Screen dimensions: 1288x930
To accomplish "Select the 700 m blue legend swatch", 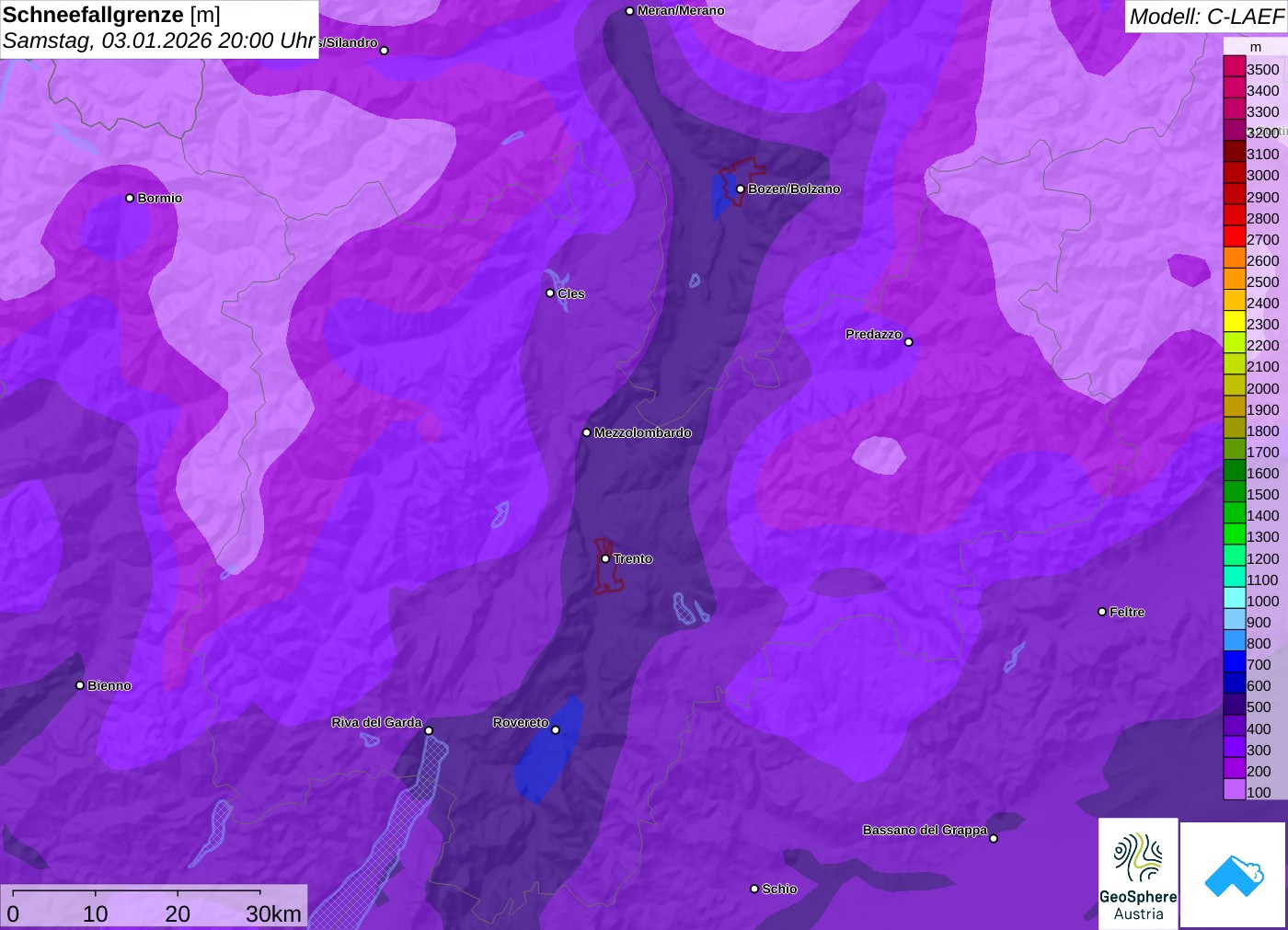I will click(1234, 662).
